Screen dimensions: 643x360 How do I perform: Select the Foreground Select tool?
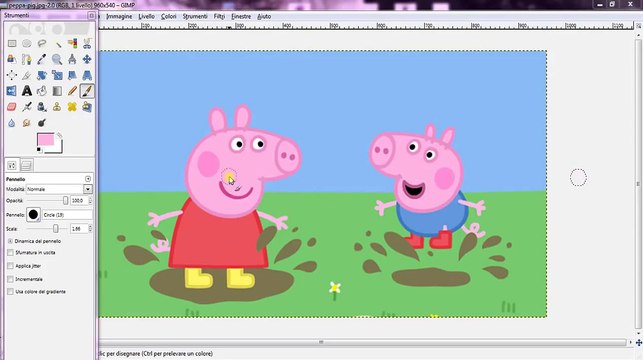[x=12, y=59]
